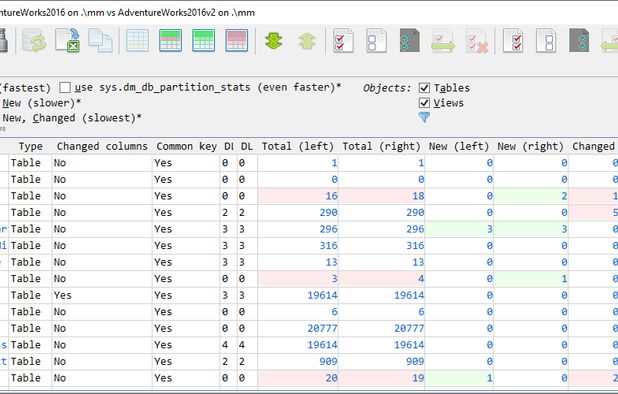Check all left-side items icon

[343, 41]
